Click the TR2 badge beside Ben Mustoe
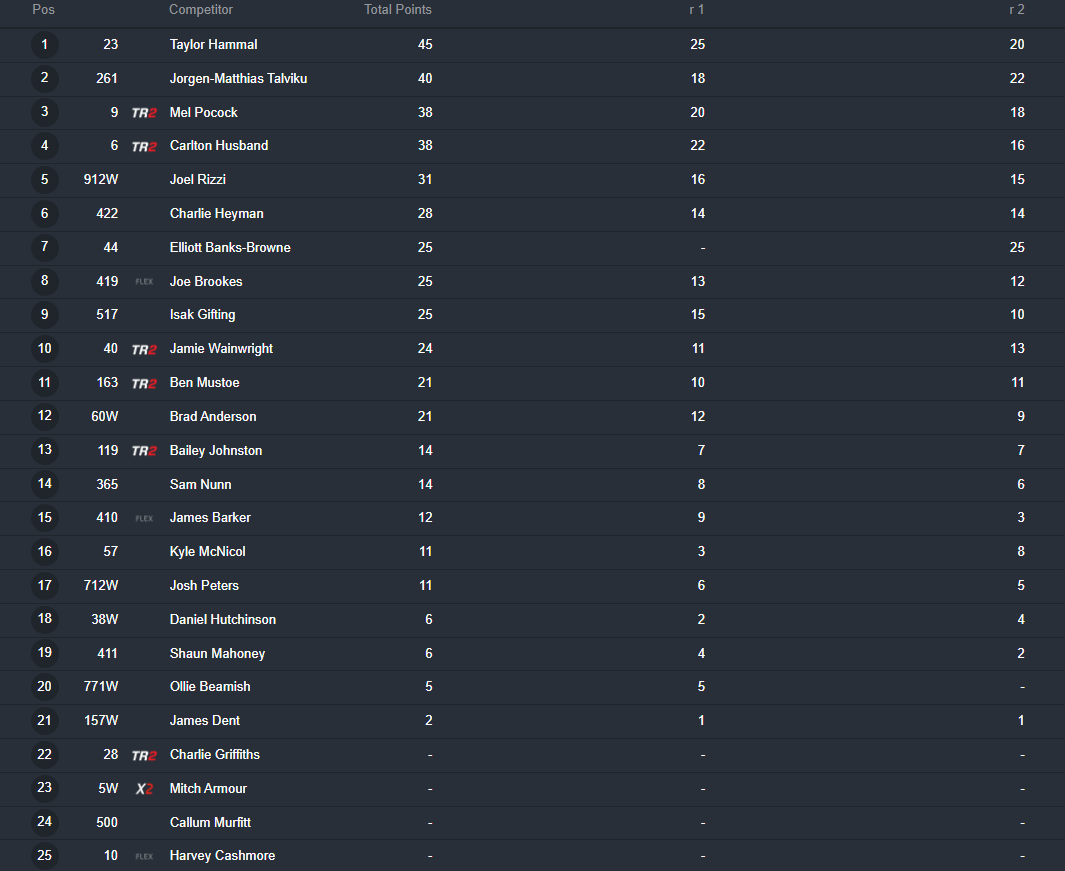 [144, 384]
